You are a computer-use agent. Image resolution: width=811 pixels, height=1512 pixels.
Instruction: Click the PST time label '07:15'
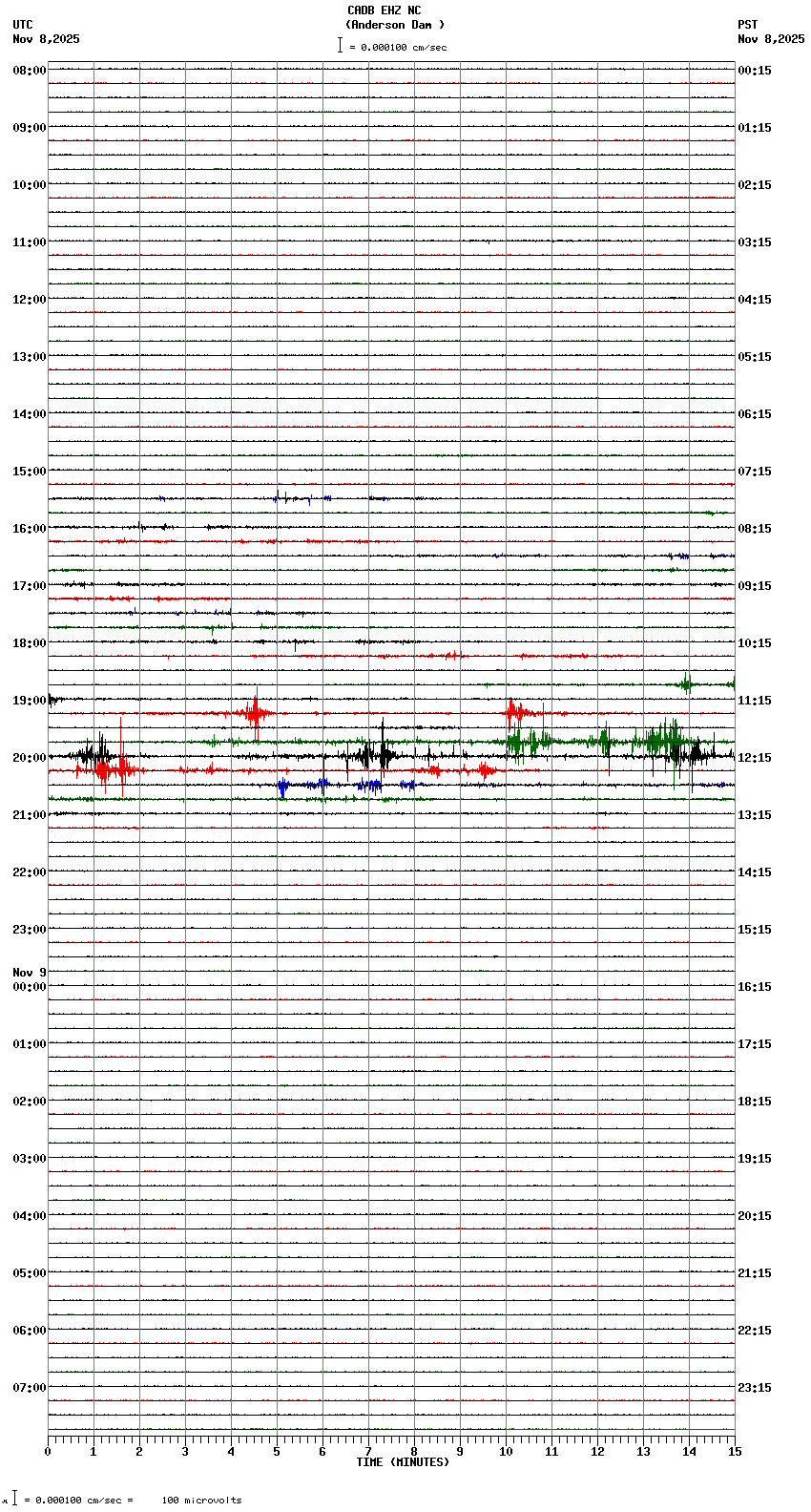click(755, 472)
